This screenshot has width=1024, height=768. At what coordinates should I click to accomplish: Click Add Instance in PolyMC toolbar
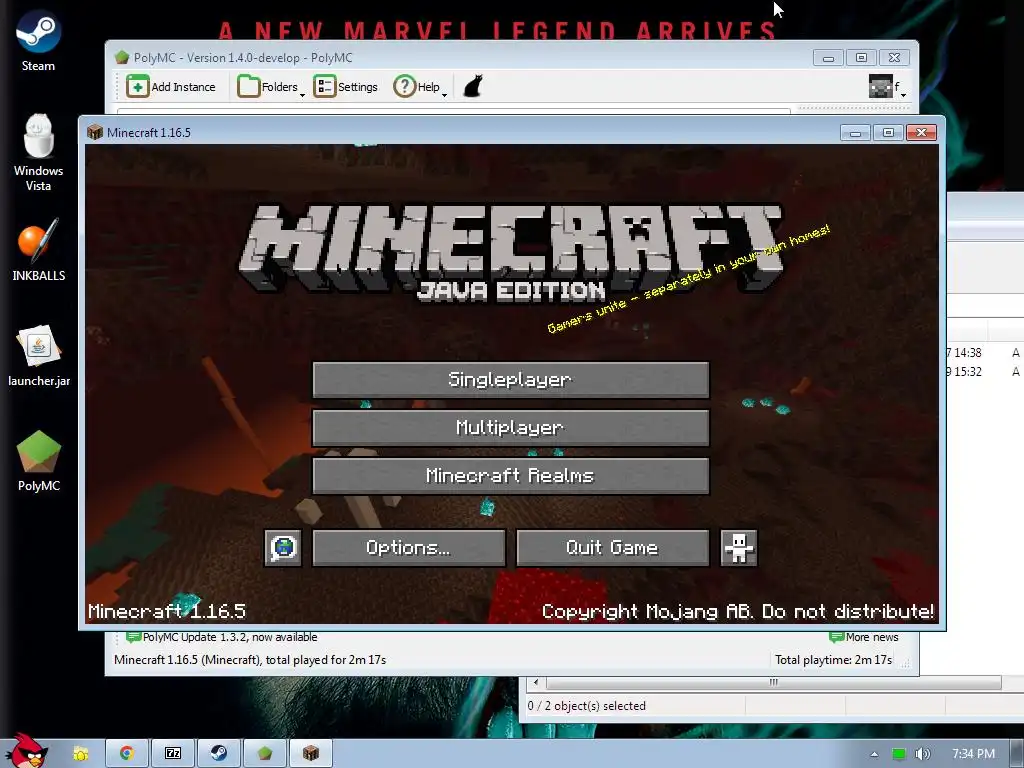pos(170,86)
